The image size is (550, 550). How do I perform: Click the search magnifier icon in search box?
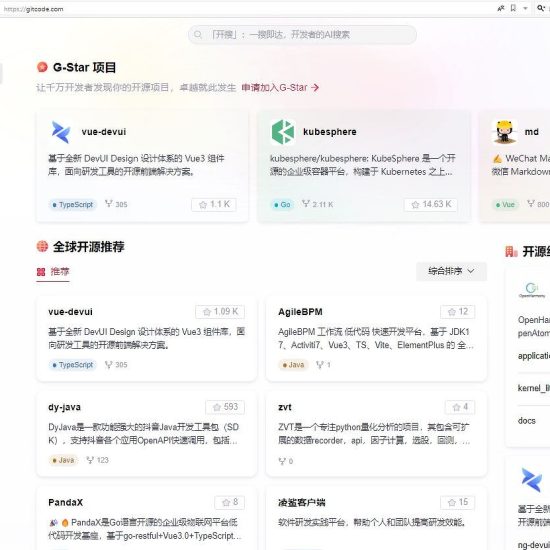coord(198,35)
